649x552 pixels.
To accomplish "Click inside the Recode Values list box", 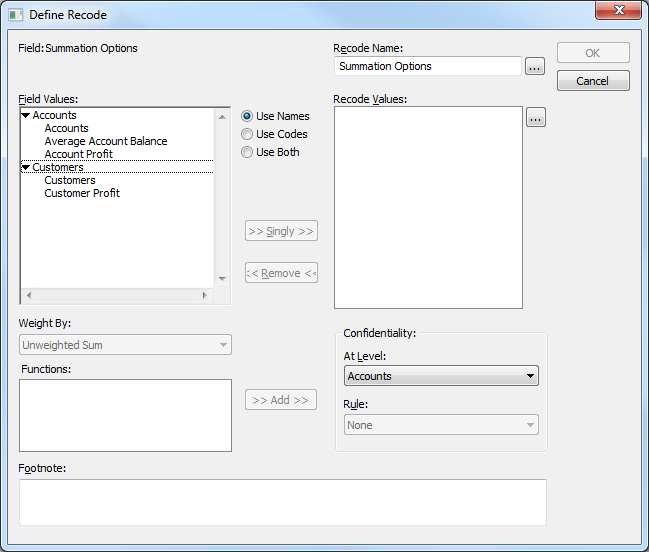I will point(428,207).
